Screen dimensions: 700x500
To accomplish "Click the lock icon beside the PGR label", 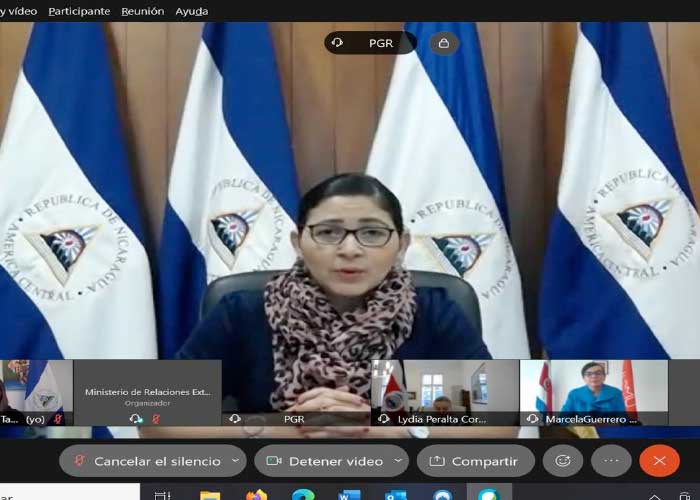I will point(444,43).
